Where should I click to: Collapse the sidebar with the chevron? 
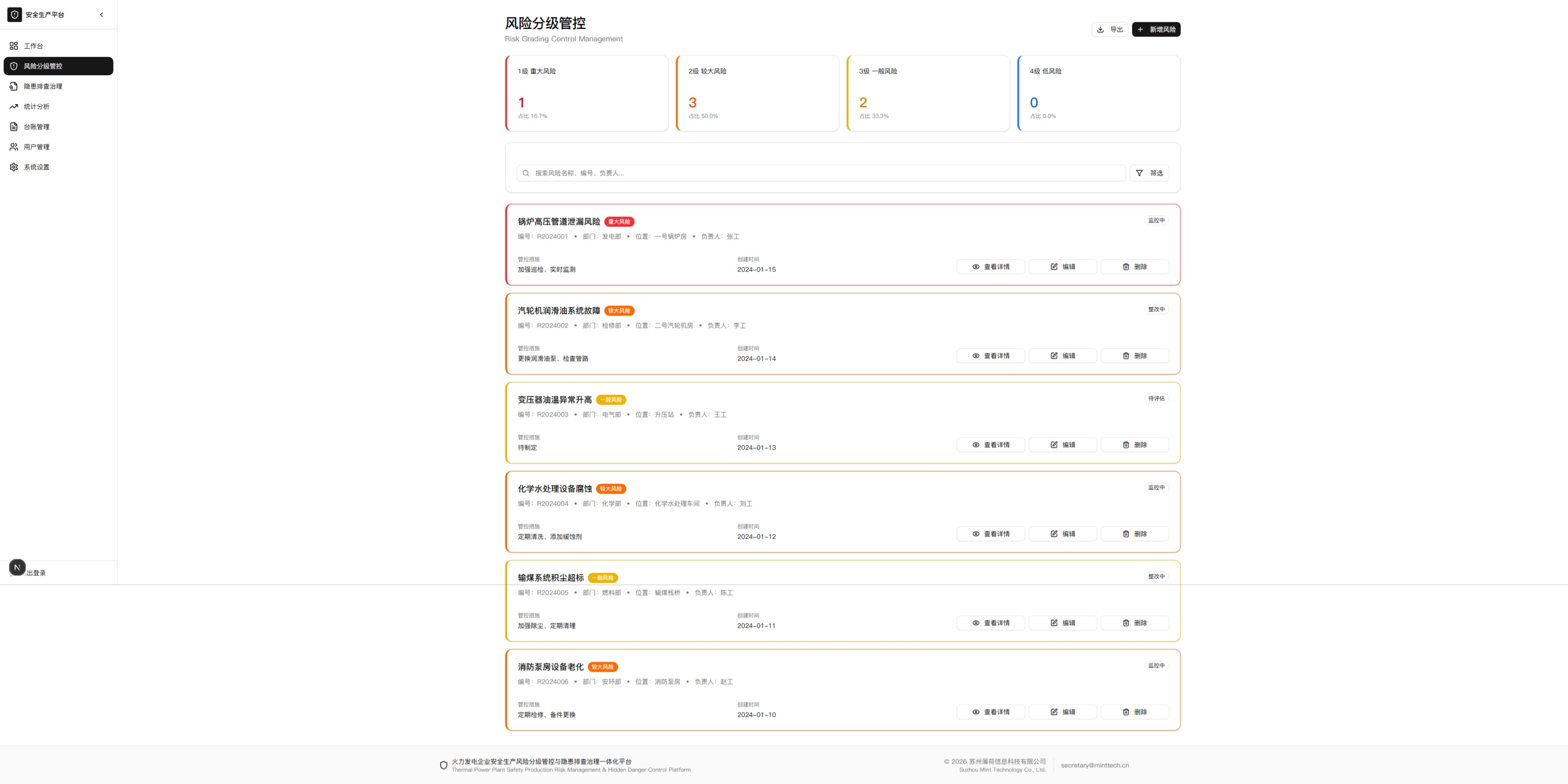[101, 15]
